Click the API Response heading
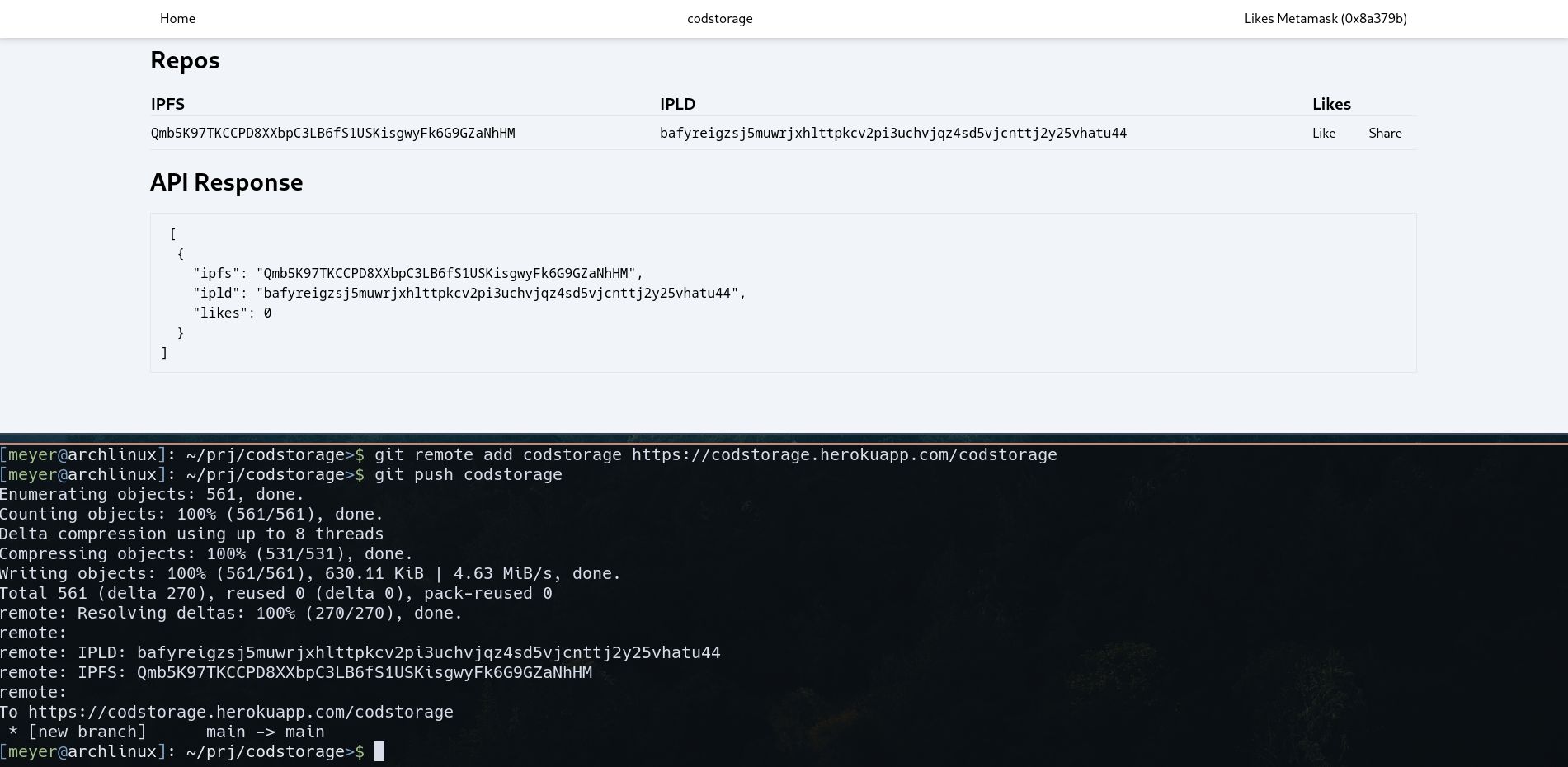Image resolution: width=1568 pixels, height=767 pixels. click(x=227, y=183)
